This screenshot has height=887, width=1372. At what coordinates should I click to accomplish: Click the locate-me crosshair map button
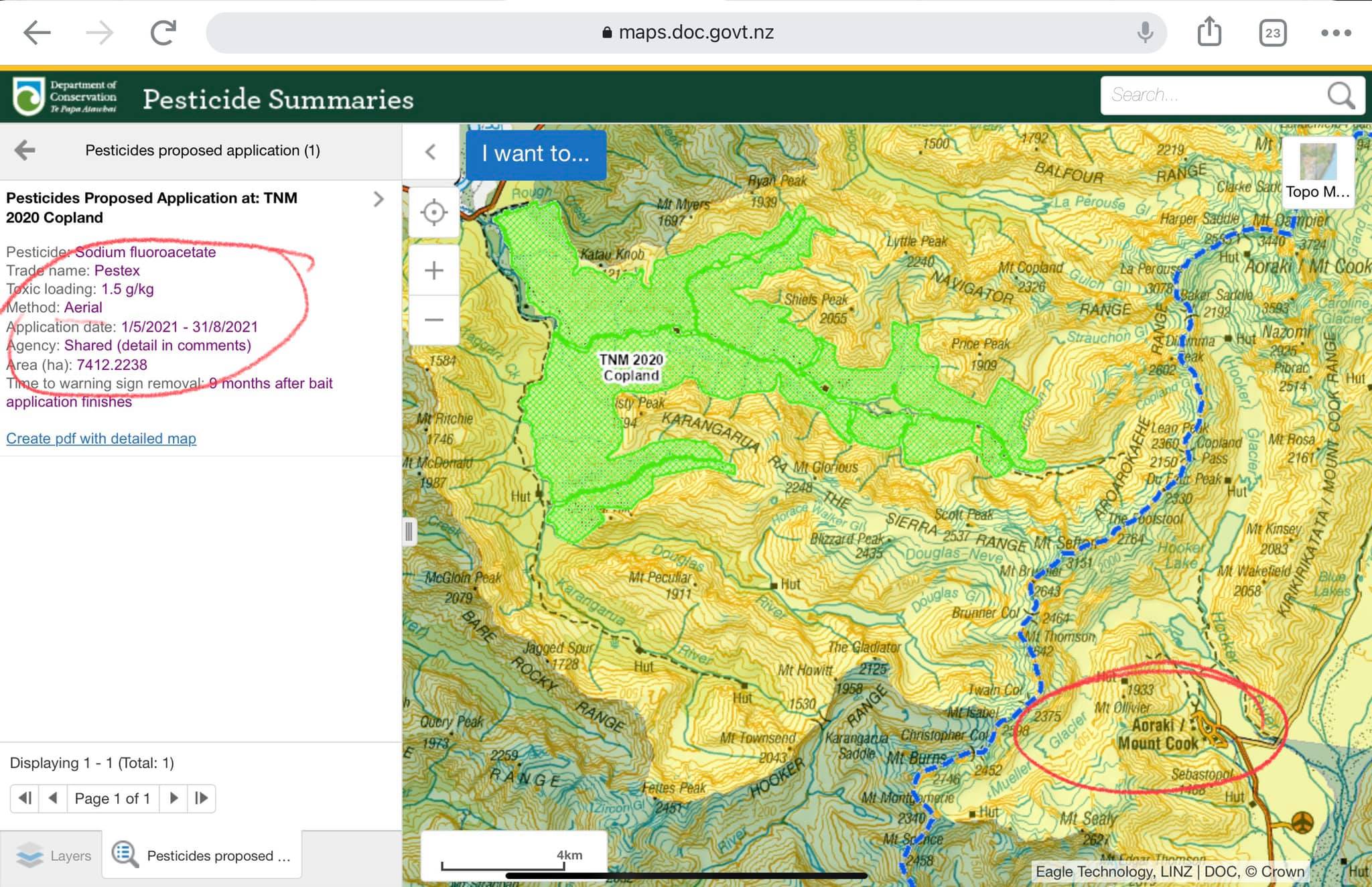[x=434, y=212]
